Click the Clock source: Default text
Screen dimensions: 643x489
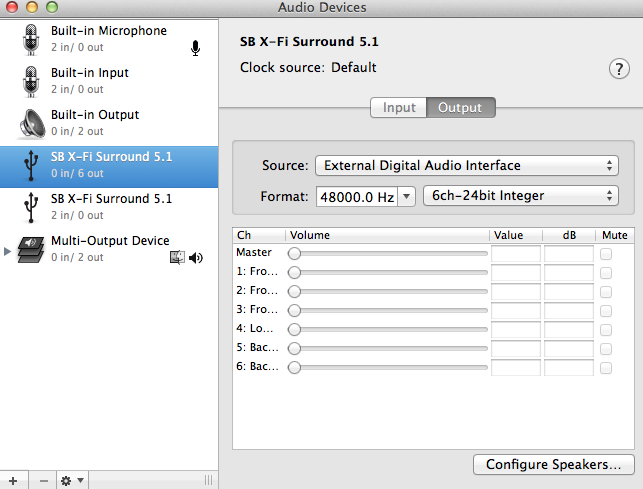(308, 67)
